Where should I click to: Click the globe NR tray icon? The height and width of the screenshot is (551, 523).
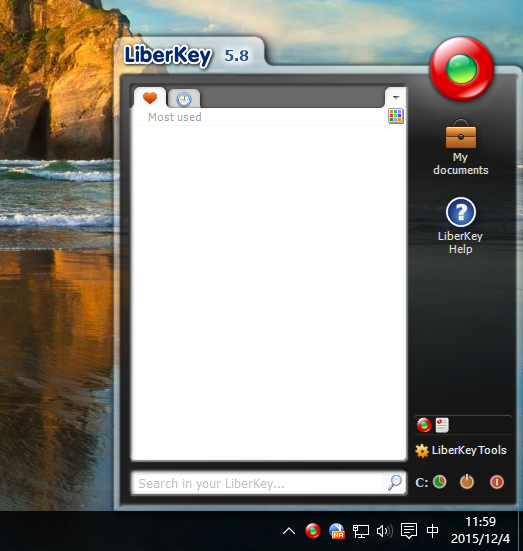[x=337, y=531]
